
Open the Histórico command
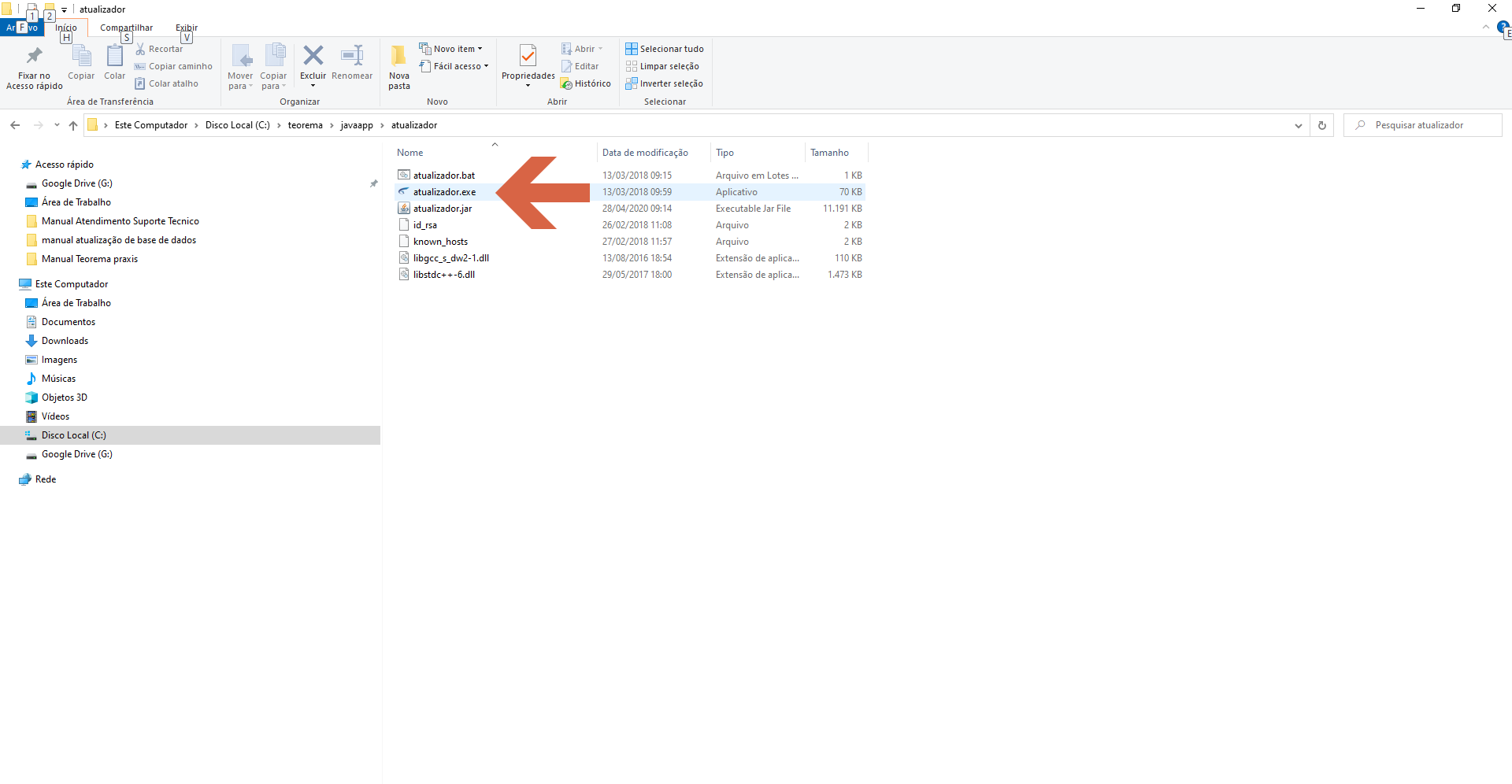point(586,83)
